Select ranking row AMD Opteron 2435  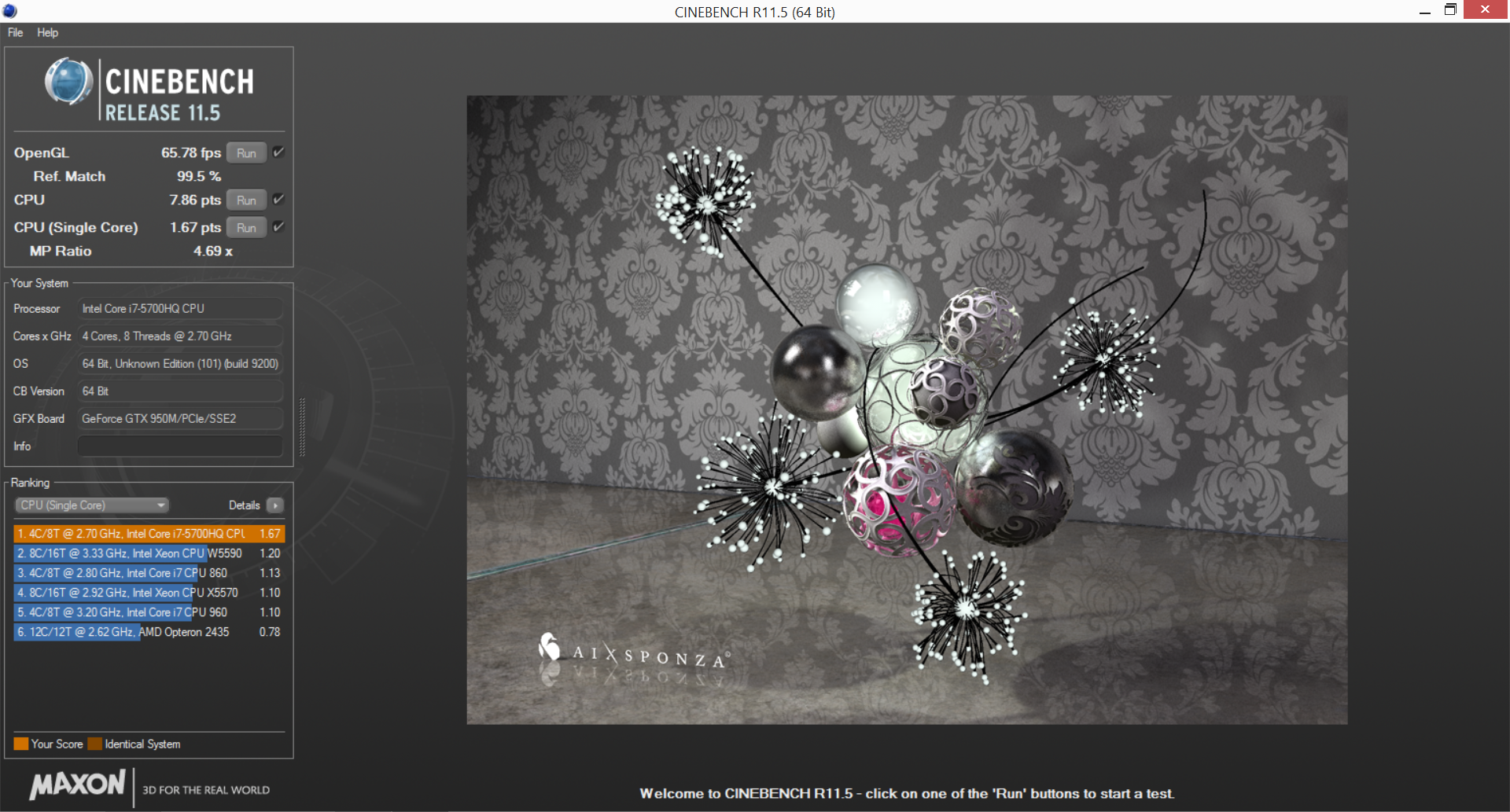point(149,631)
